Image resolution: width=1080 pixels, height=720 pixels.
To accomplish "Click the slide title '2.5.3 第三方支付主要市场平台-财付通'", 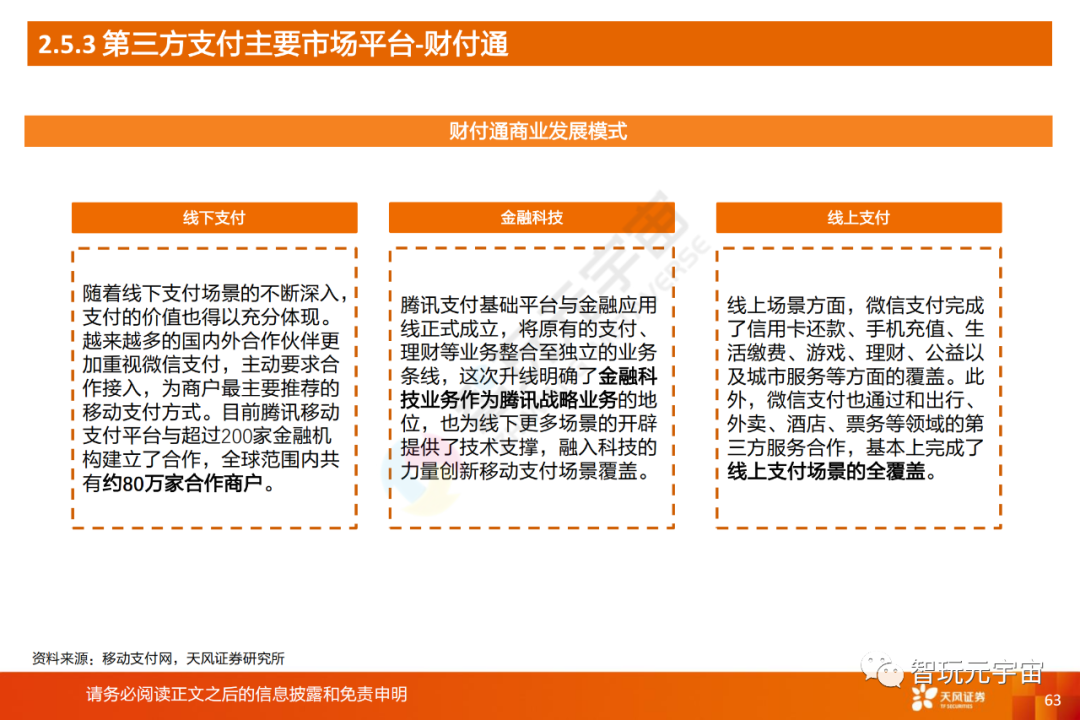I will (x=273, y=44).
